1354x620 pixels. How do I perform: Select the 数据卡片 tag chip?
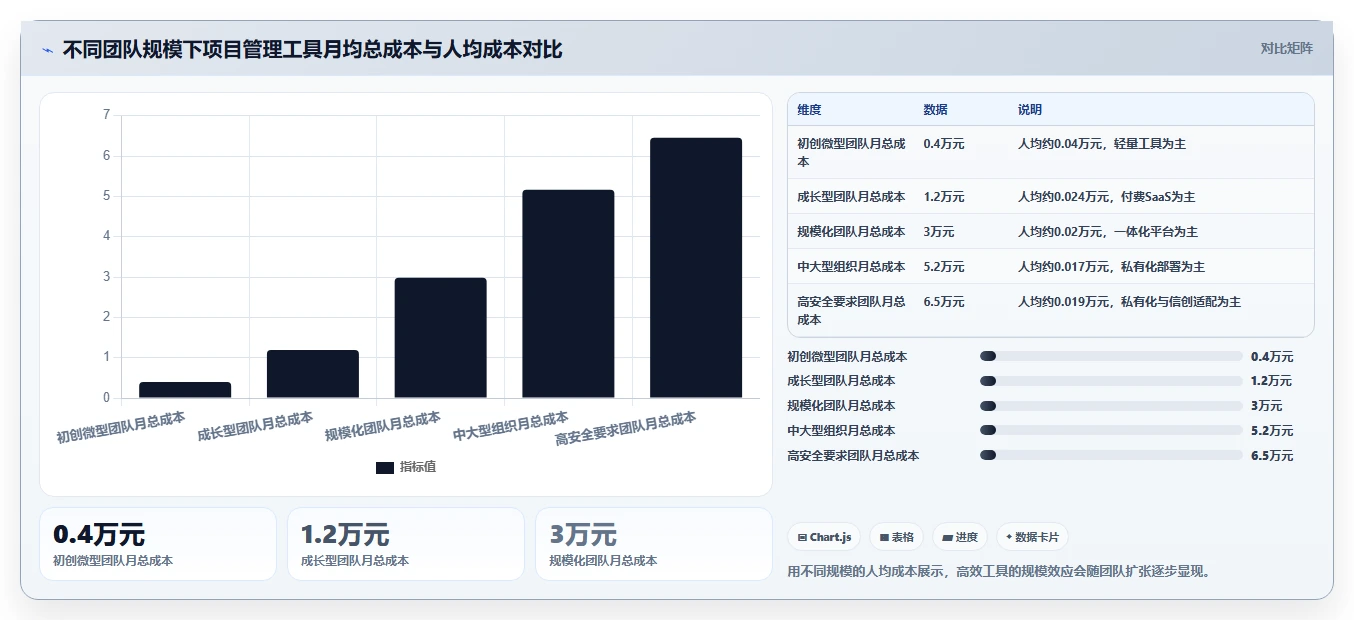click(1031, 537)
